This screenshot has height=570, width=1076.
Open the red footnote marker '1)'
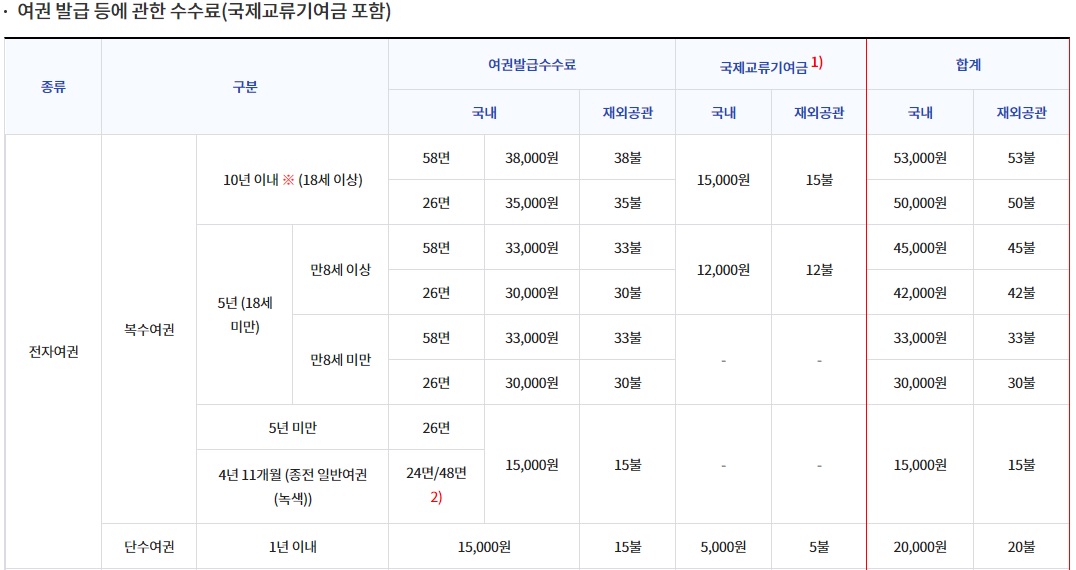coord(817,63)
